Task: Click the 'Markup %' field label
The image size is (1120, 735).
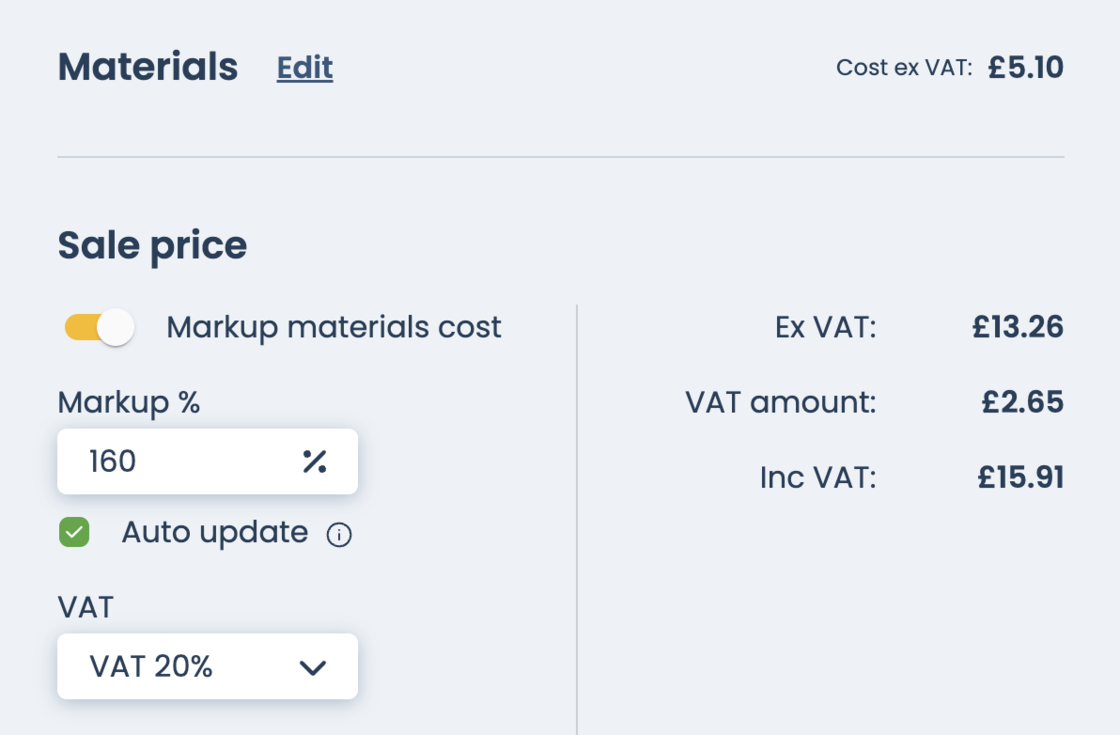Action: (x=129, y=402)
